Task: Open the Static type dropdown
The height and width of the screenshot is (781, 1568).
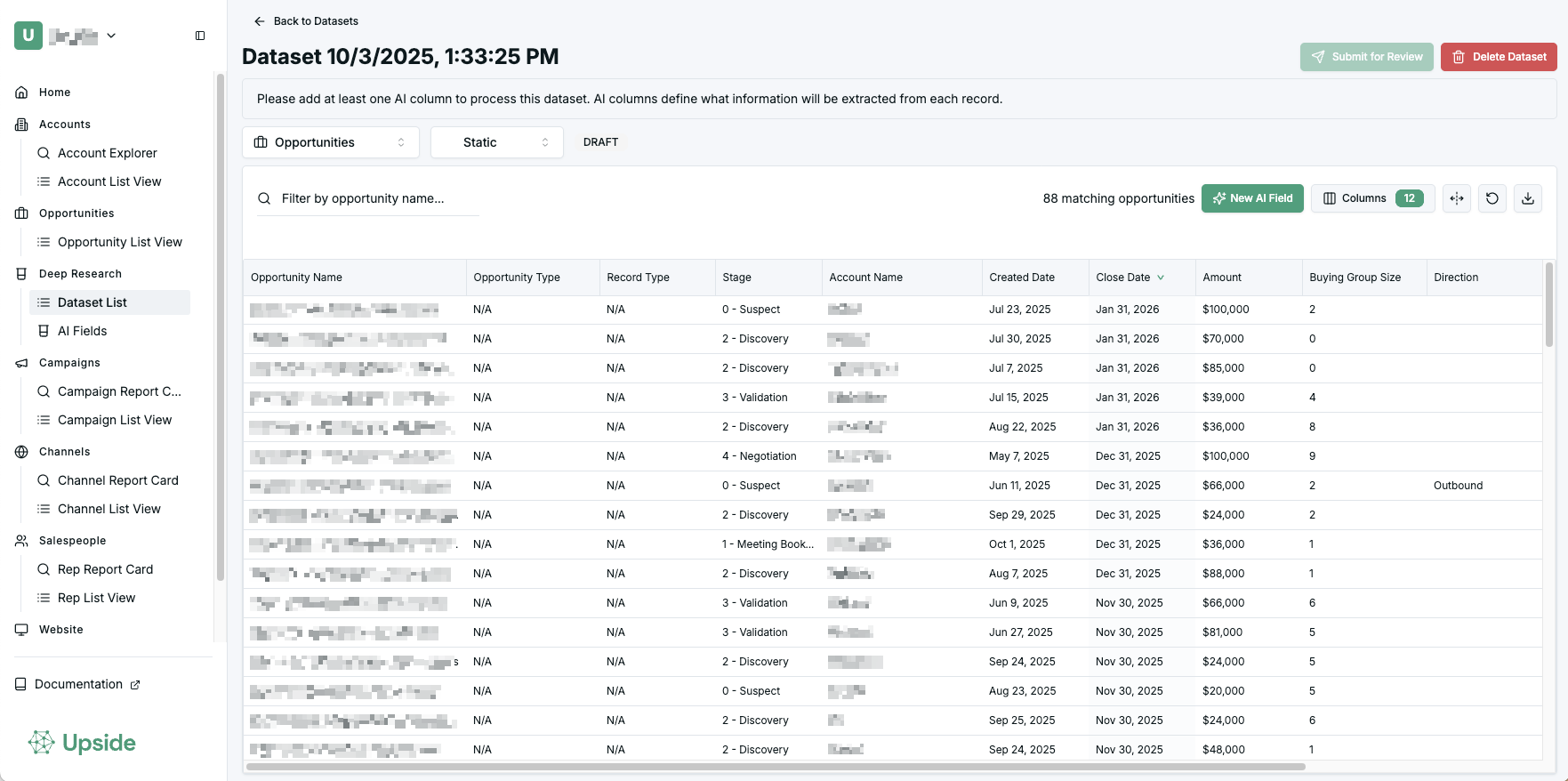Action: (x=497, y=142)
